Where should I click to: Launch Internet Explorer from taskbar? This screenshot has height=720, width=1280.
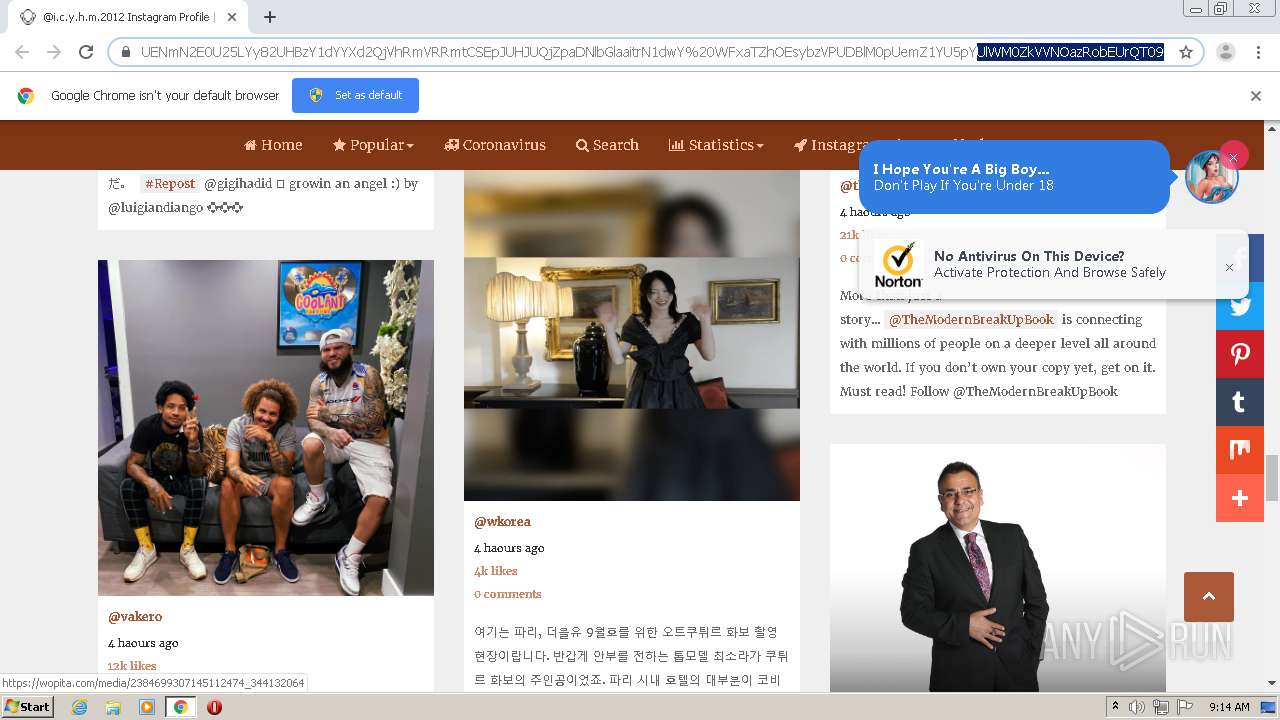pyautogui.click(x=79, y=707)
